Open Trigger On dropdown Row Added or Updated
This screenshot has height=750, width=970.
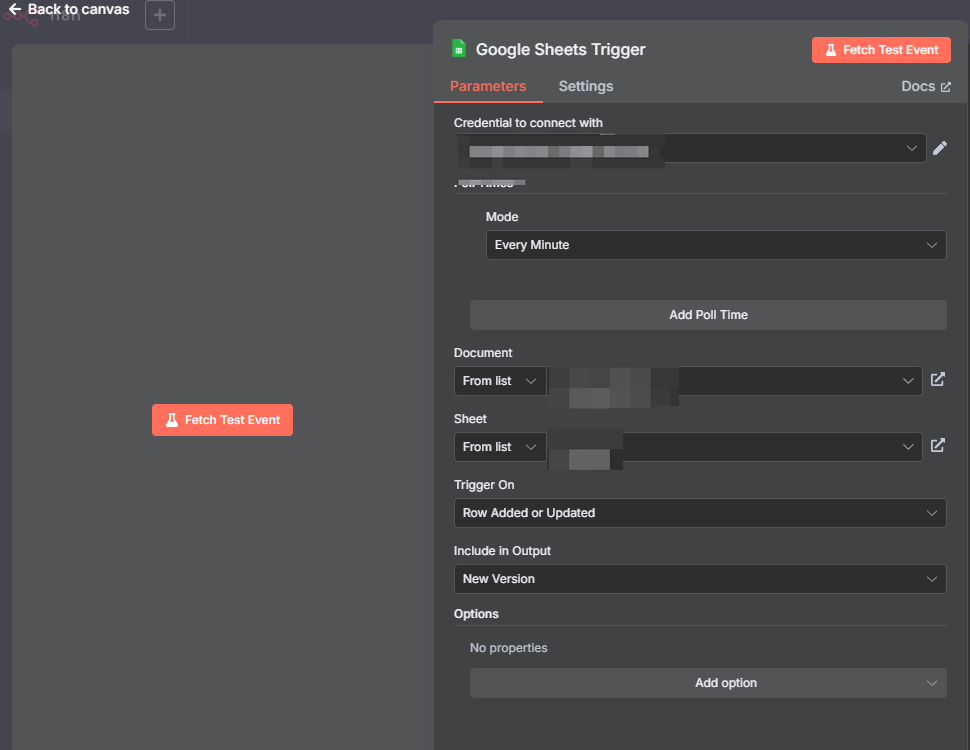700,513
